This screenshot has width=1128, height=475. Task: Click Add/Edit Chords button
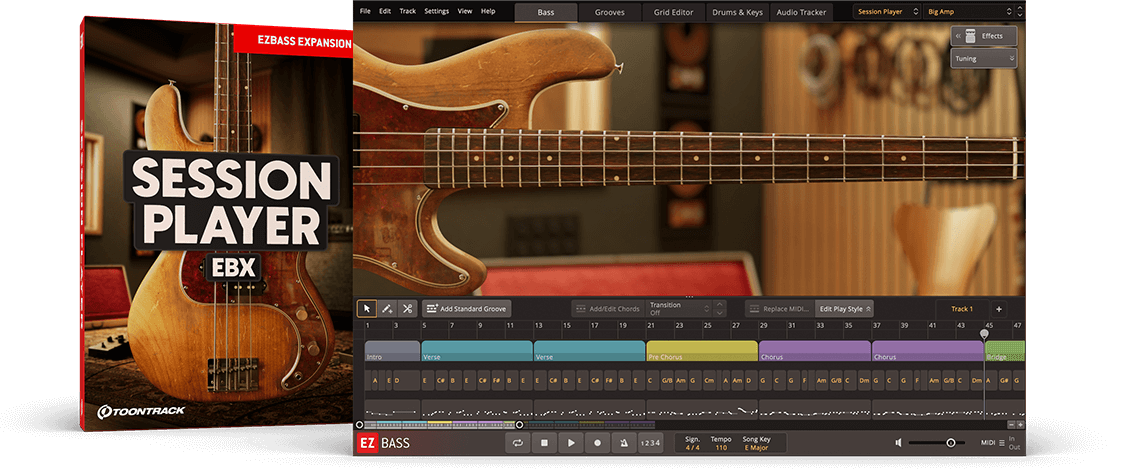[607, 309]
